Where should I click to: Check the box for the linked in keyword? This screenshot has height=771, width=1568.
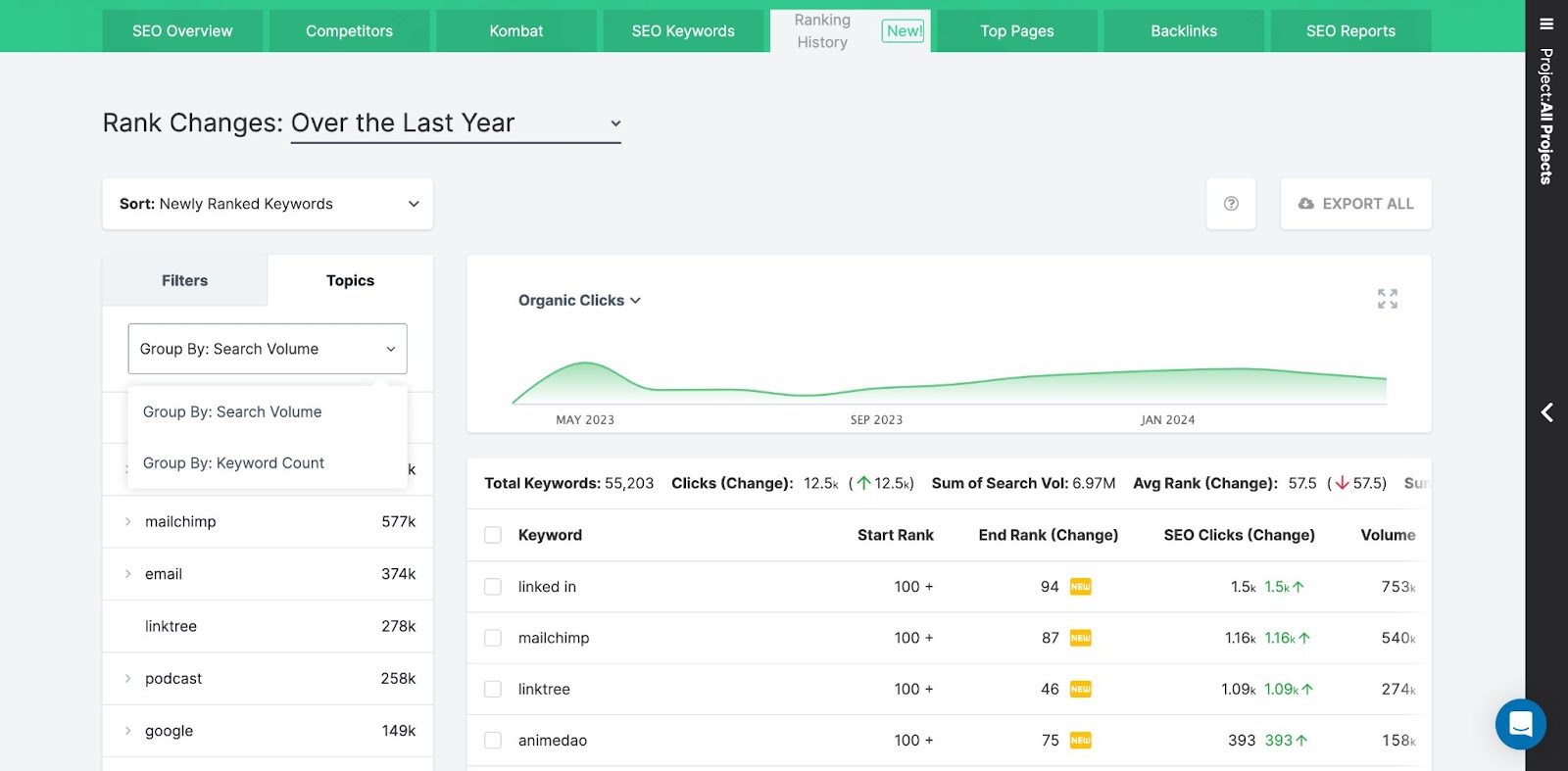click(x=493, y=587)
